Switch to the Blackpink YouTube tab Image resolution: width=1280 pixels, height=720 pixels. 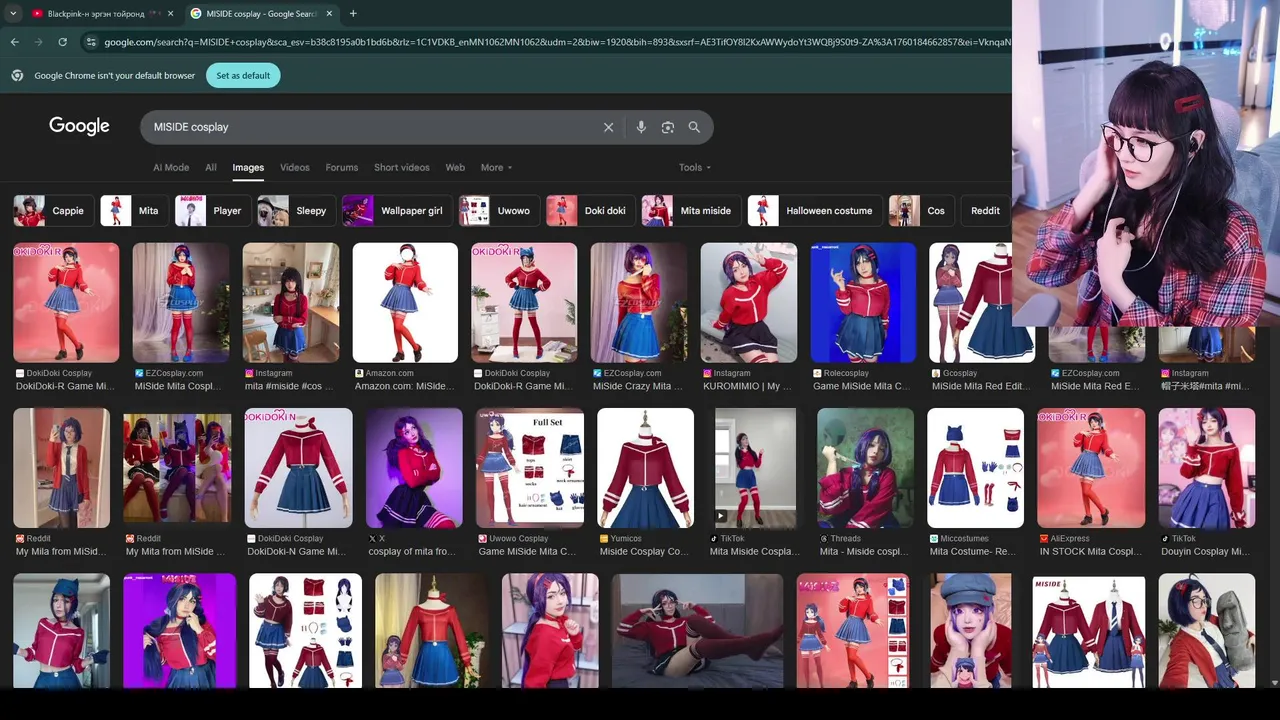click(95, 14)
